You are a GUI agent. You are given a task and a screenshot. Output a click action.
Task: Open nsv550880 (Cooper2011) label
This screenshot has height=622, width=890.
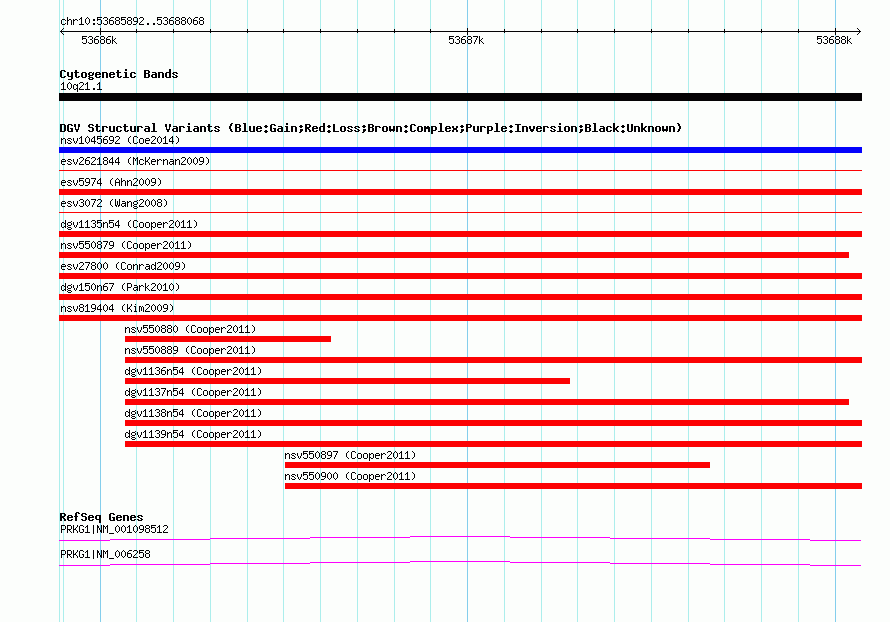click(x=190, y=329)
